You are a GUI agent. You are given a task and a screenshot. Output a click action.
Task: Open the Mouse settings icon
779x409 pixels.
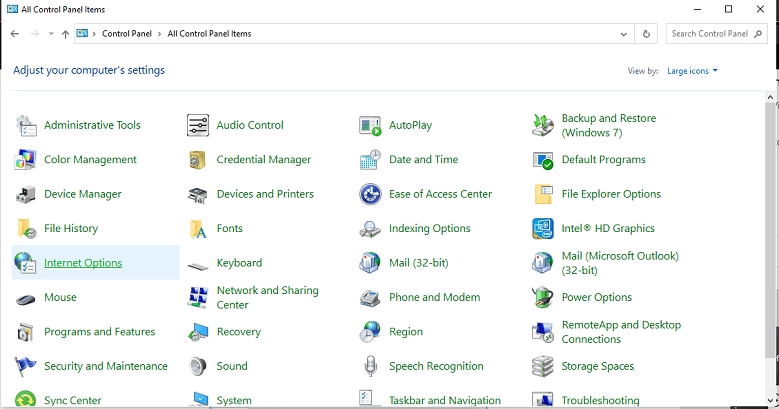(26, 299)
